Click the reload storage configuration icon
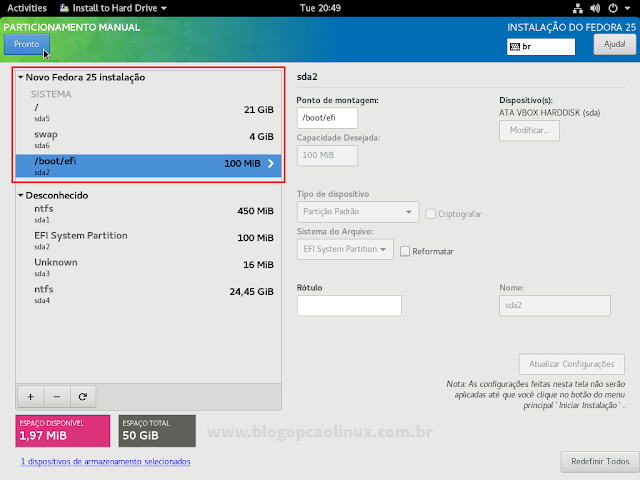Viewport: 640px width, 480px height. [83, 397]
